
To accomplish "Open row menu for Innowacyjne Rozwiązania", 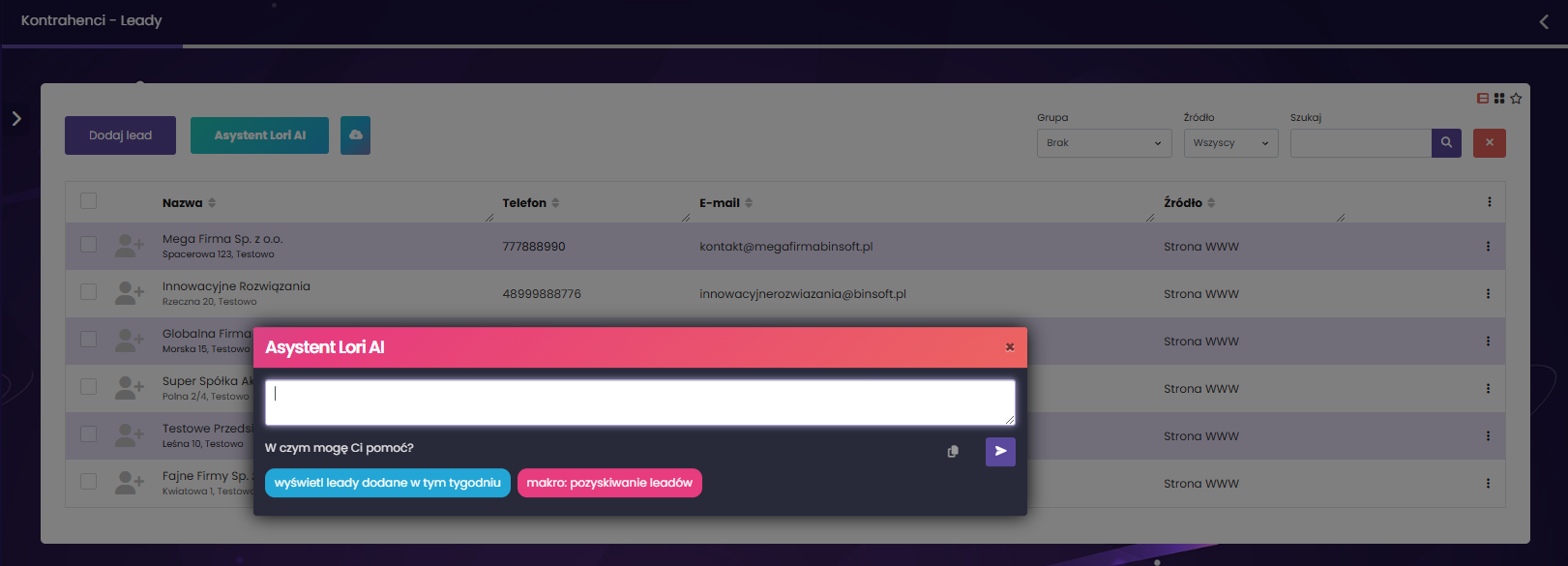I will click(1488, 294).
